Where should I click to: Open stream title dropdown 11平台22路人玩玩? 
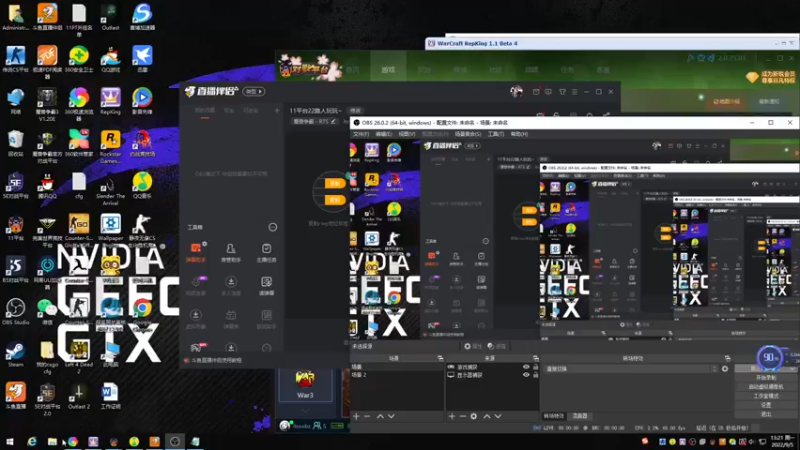(x=315, y=111)
